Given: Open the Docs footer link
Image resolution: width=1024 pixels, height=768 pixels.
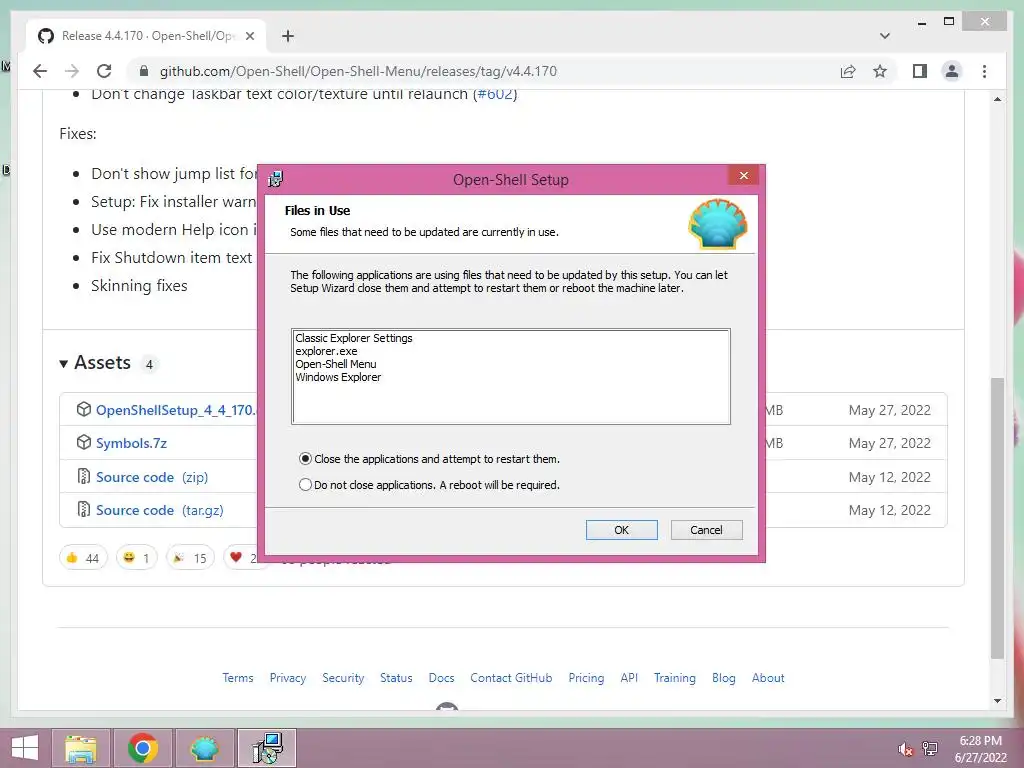Looking at the screenshot, I should [x=441, y=678].
